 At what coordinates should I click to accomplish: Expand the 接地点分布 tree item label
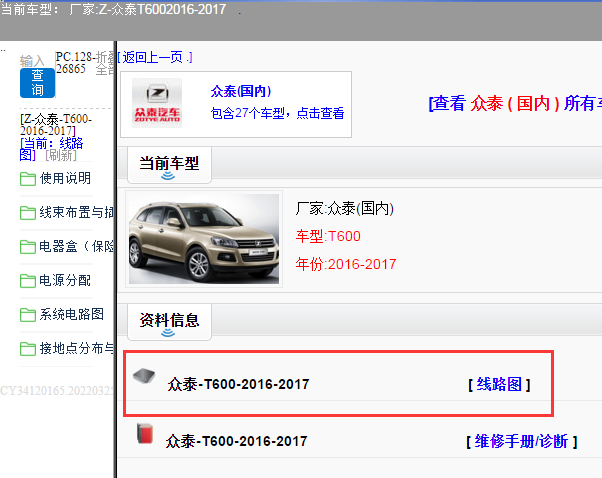point(76,349)
